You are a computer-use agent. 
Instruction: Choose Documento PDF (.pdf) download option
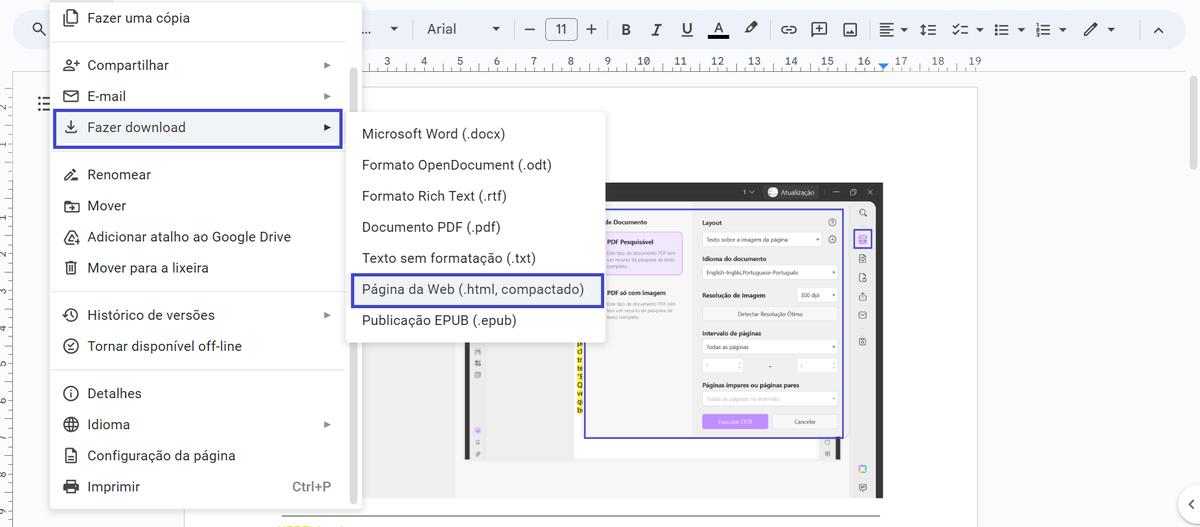431,227
